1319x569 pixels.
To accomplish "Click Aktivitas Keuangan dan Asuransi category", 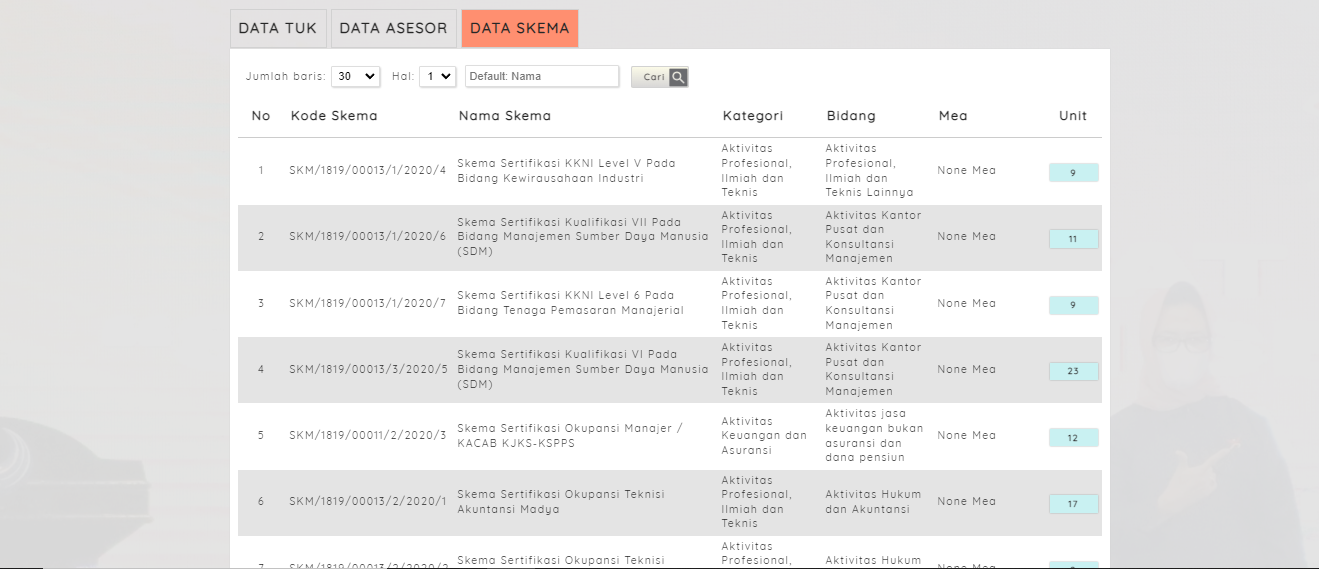I will click(764, 435).
